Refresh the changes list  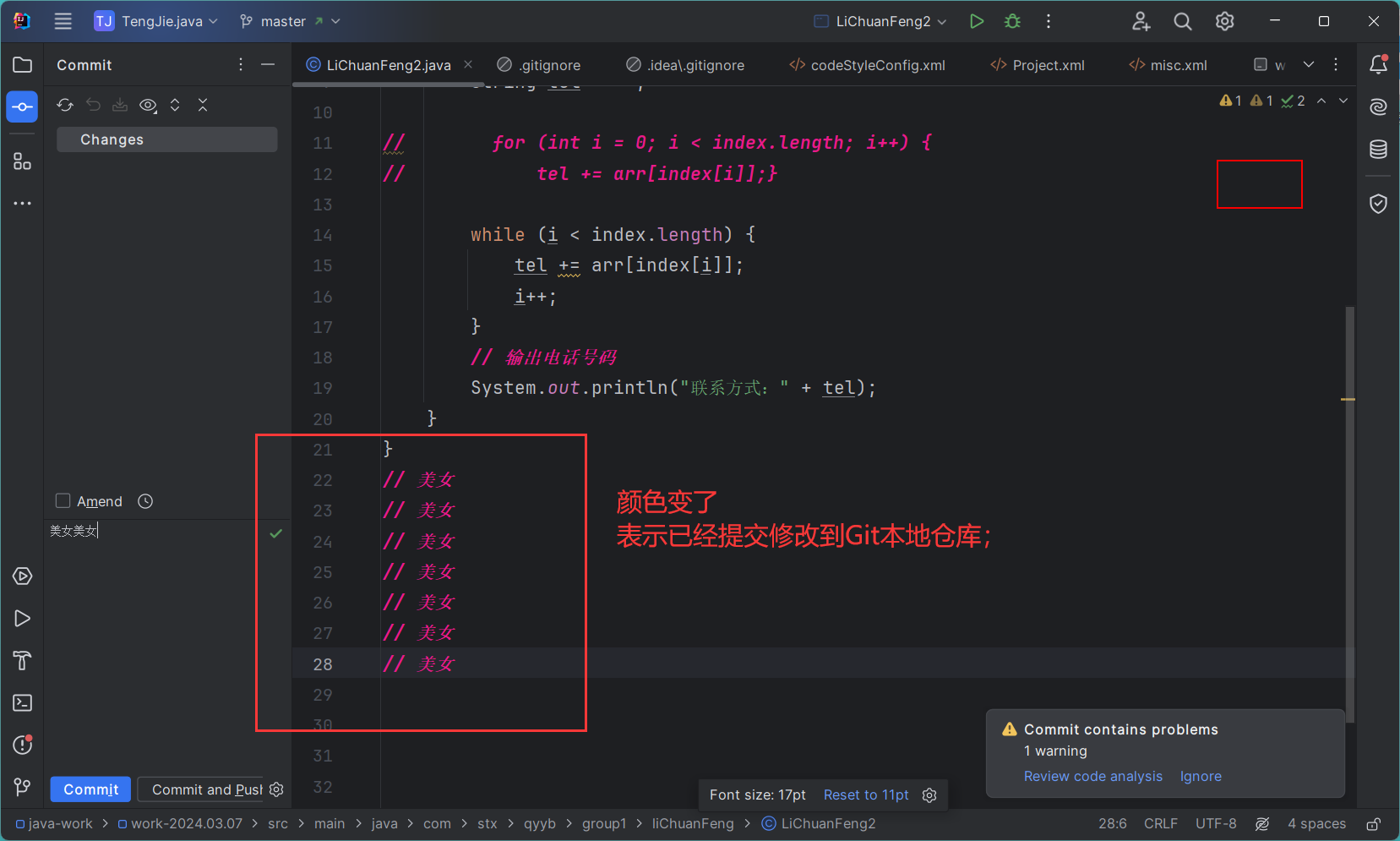pos(65,105)
